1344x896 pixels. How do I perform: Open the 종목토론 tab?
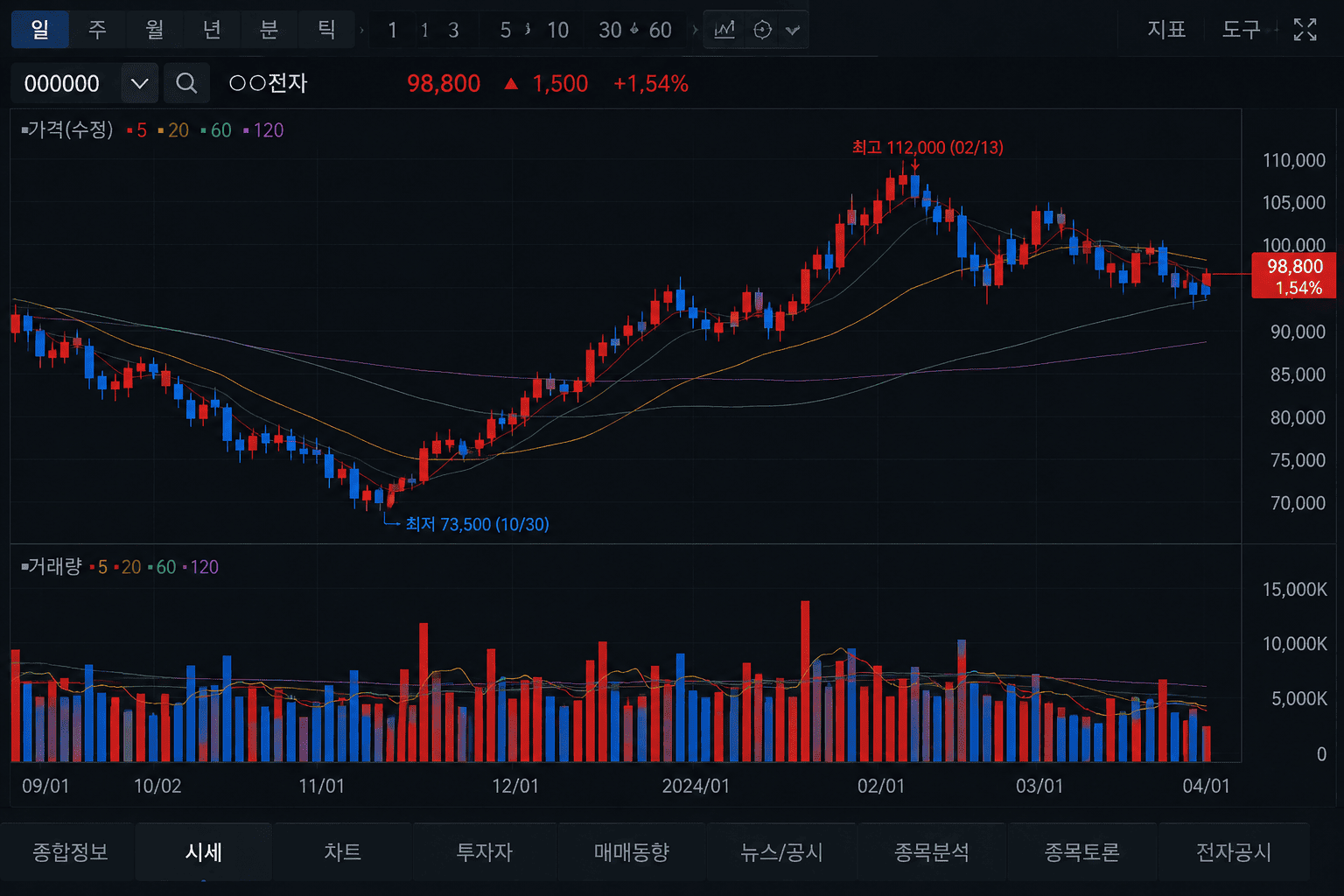click(x=1082, y=851)
